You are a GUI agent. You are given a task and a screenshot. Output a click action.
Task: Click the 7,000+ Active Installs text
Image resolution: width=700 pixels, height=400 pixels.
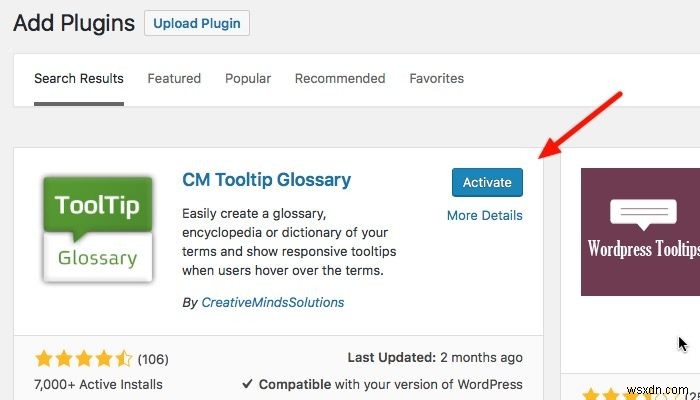(99, 384)
